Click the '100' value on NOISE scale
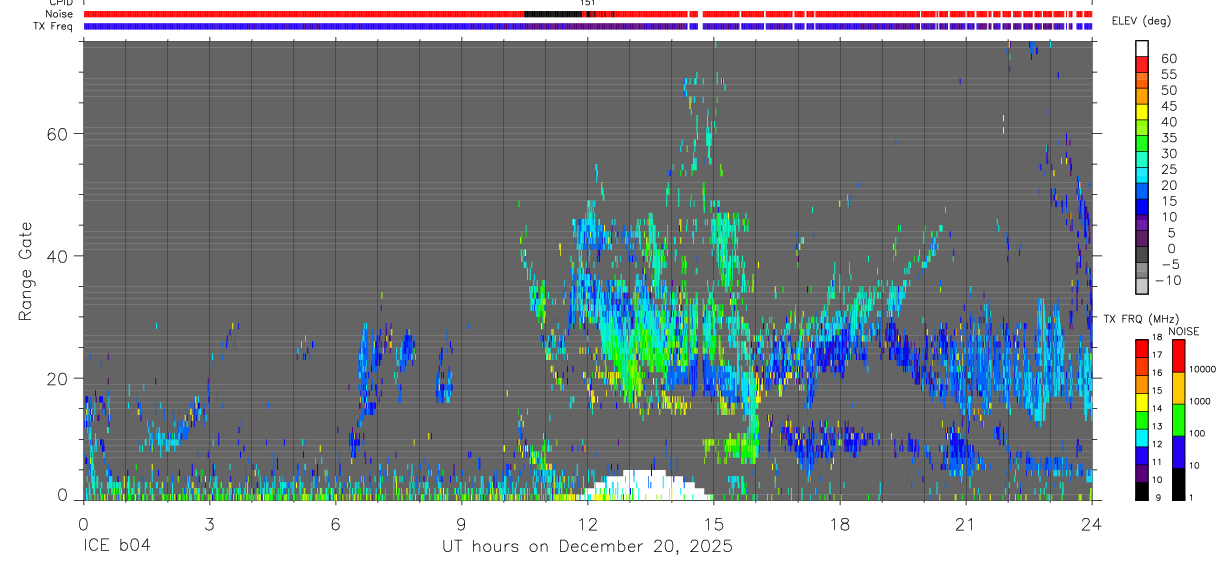 1197,433
